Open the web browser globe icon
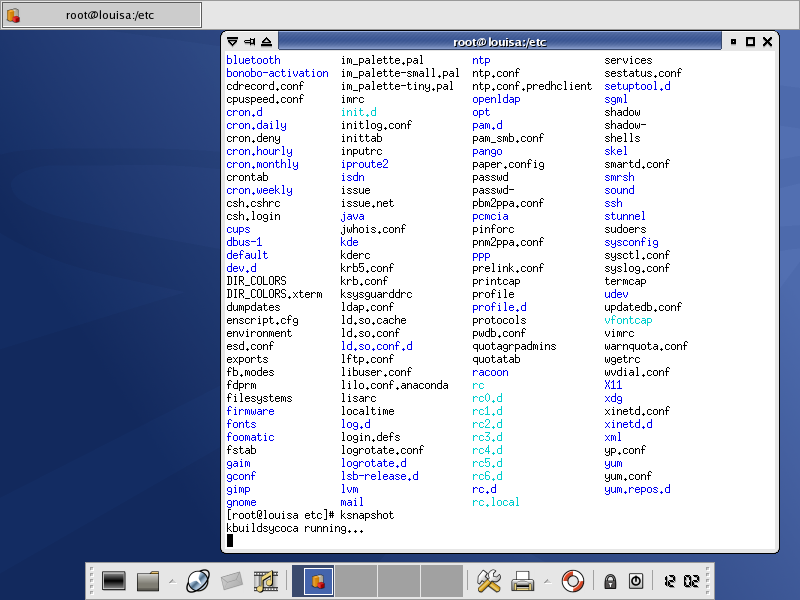The width and height of the screenshot is (800, 600). [x=198, y=580]
